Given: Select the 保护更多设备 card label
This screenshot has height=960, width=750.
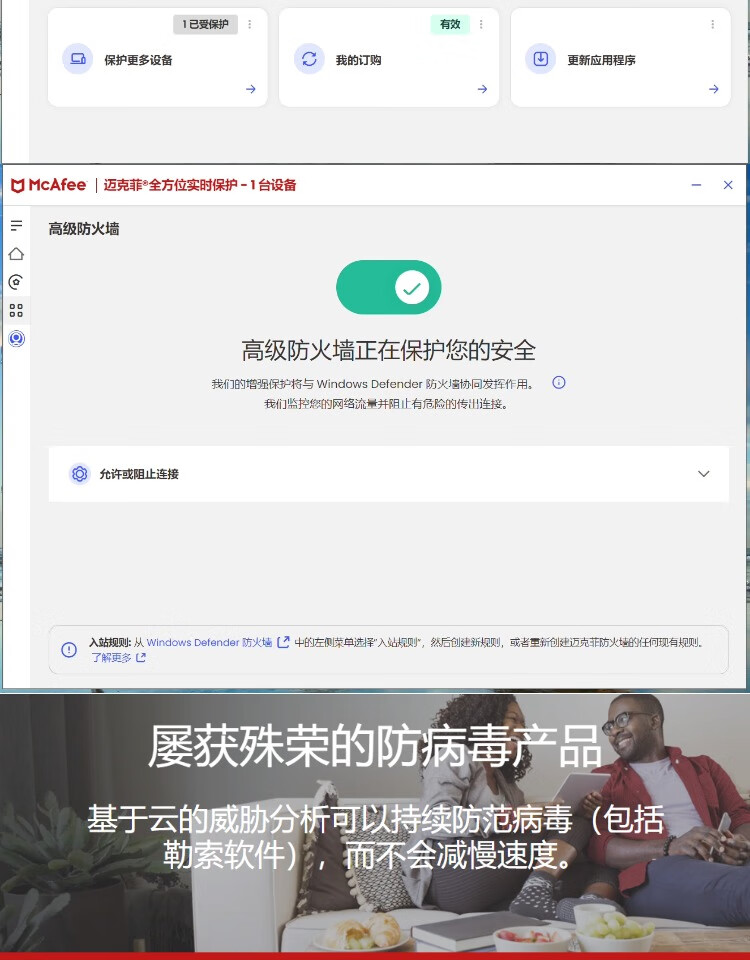Looking at the screenshot, I should (138, 60).
